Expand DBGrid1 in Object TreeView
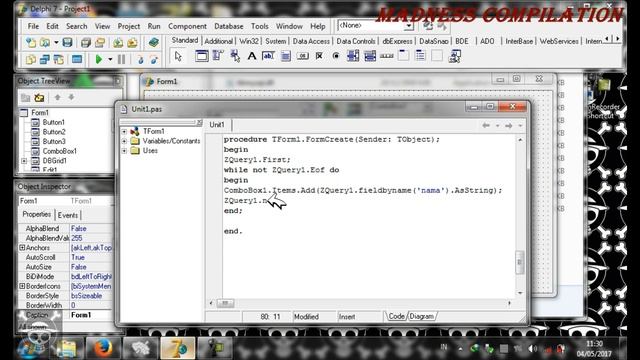The image size is (640, 360). (x=24, y=161)
